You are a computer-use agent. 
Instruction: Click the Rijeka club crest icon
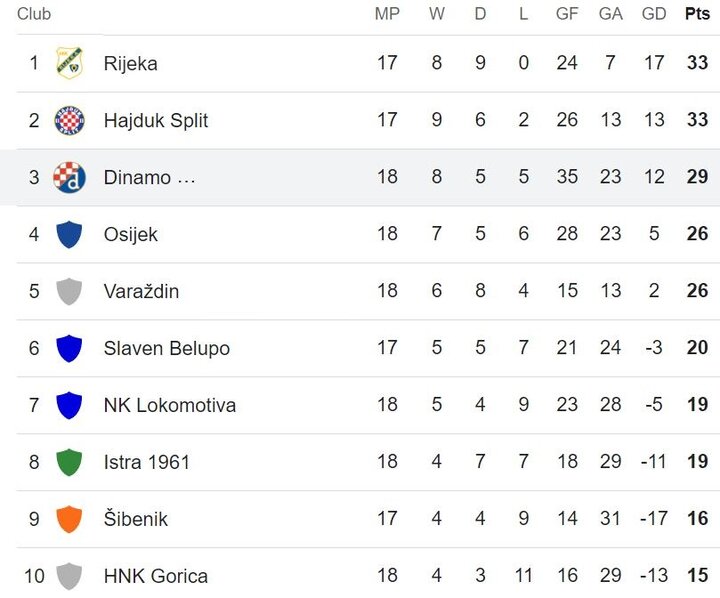[69, 63]
